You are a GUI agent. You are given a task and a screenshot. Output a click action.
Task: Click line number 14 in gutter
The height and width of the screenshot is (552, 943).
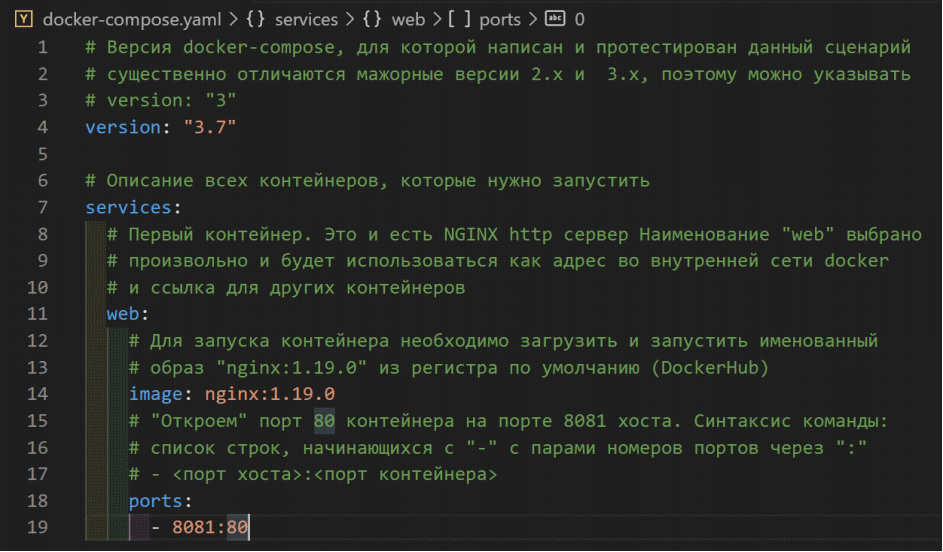click(x=37, y=394)
